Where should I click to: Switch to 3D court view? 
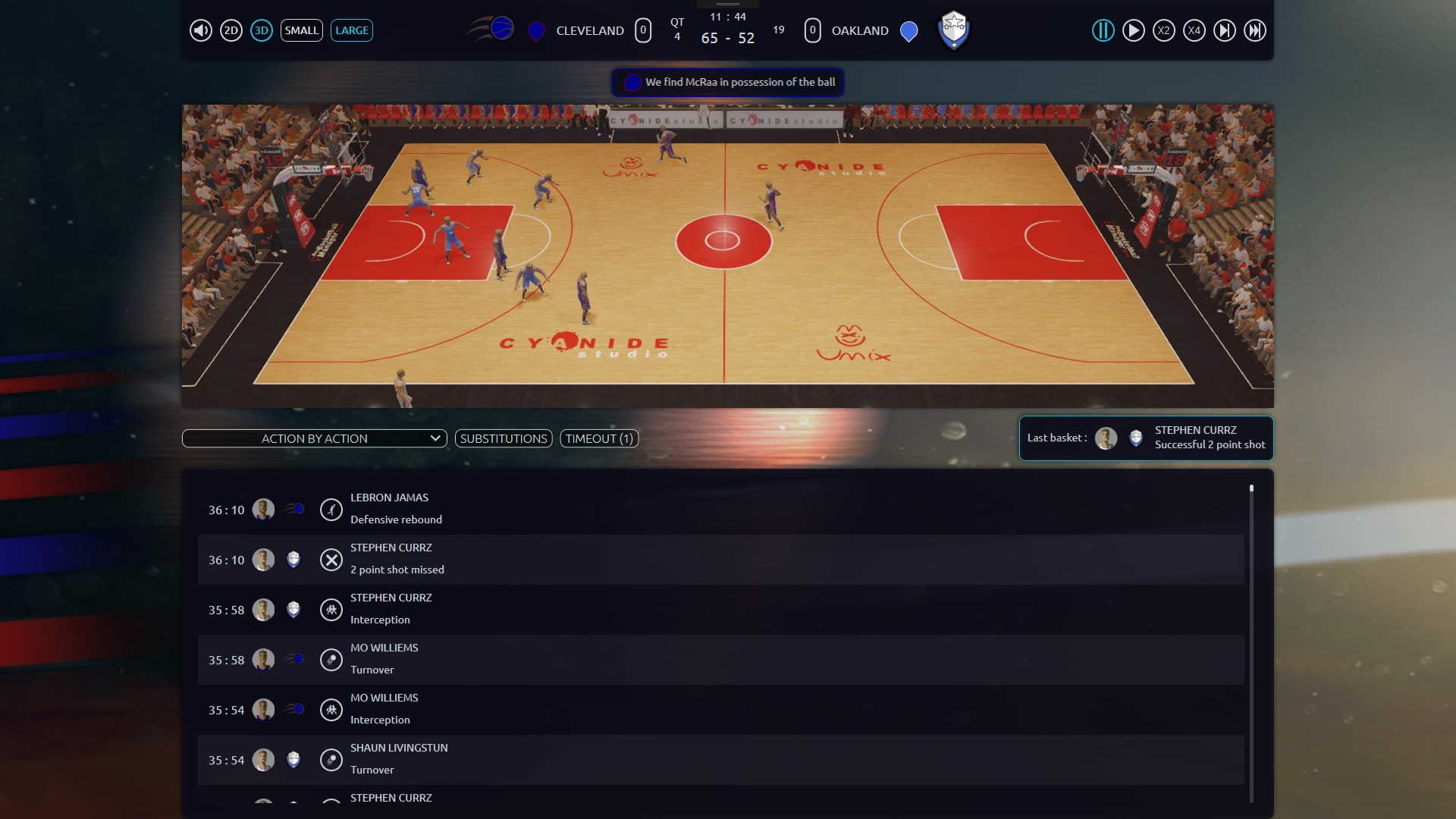tap(262, 30)
